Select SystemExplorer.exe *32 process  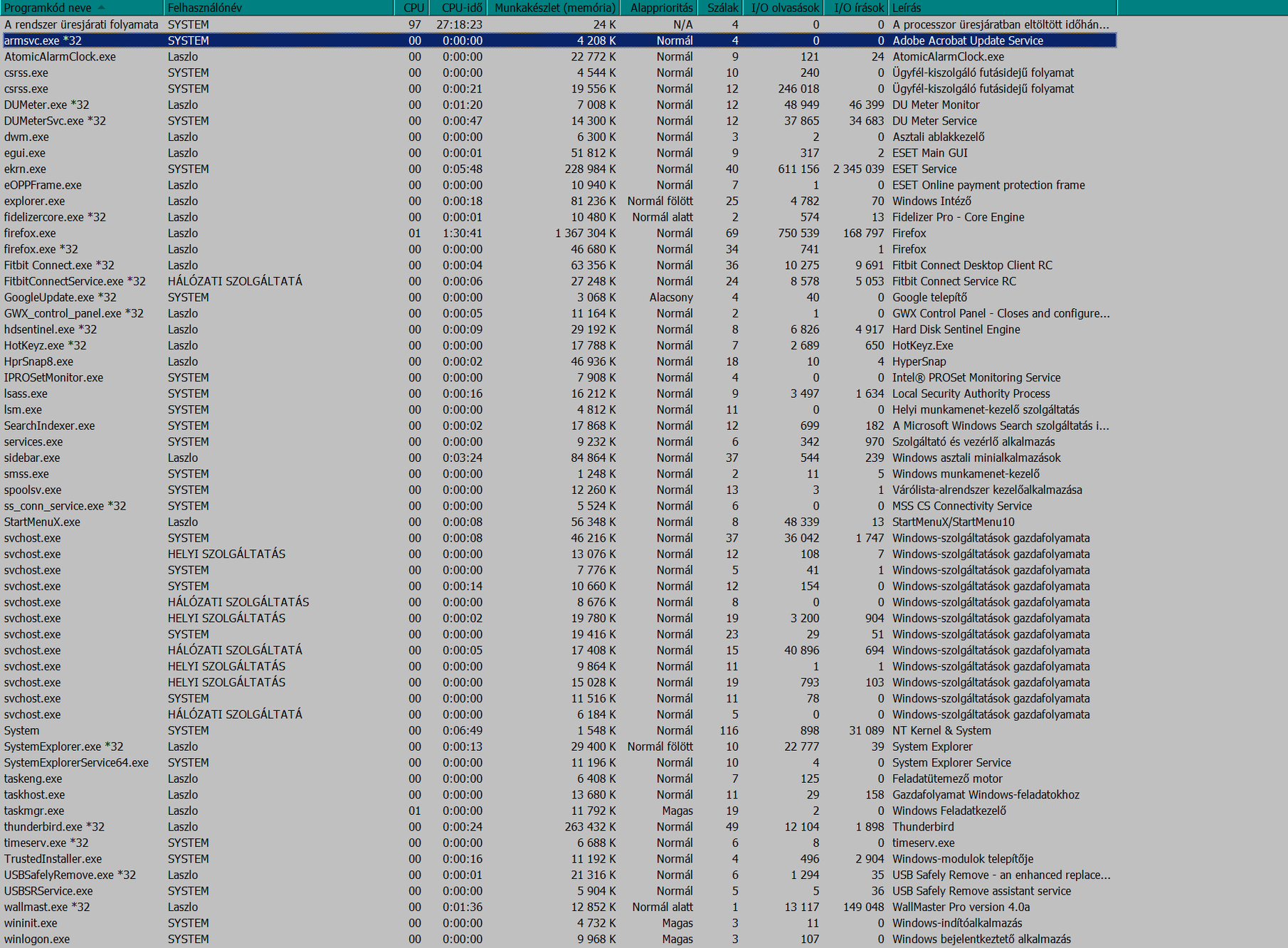[x=559, y=747]
